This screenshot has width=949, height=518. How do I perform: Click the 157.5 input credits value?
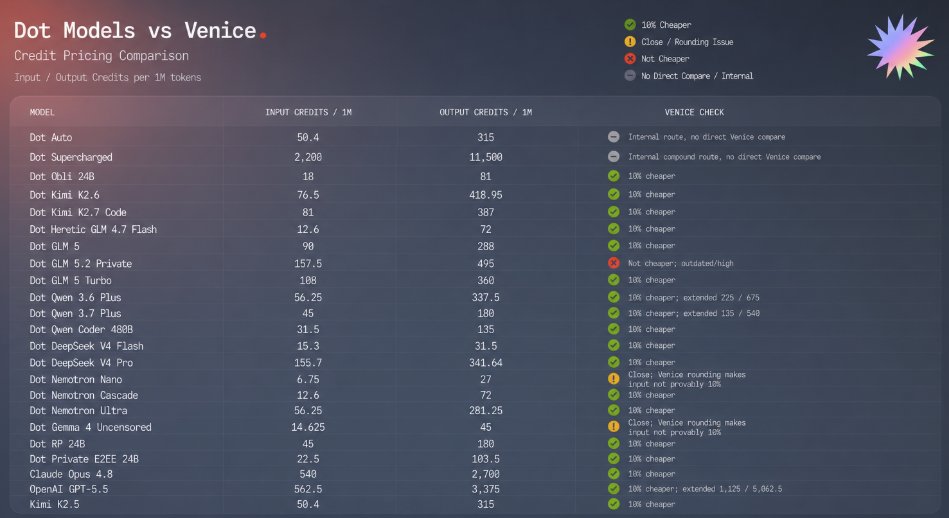click(x=308, y=264)
